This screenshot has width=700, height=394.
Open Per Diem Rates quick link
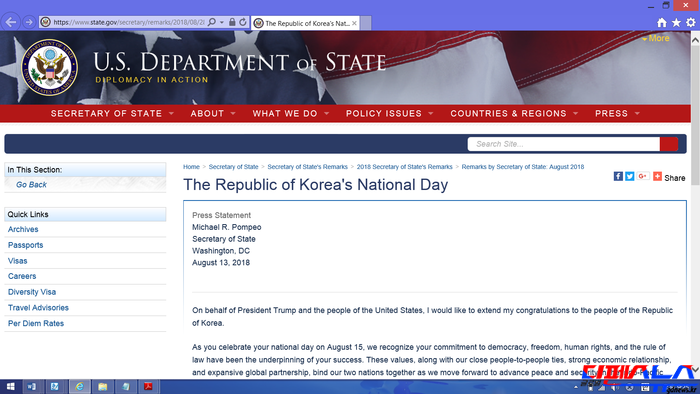36,323
